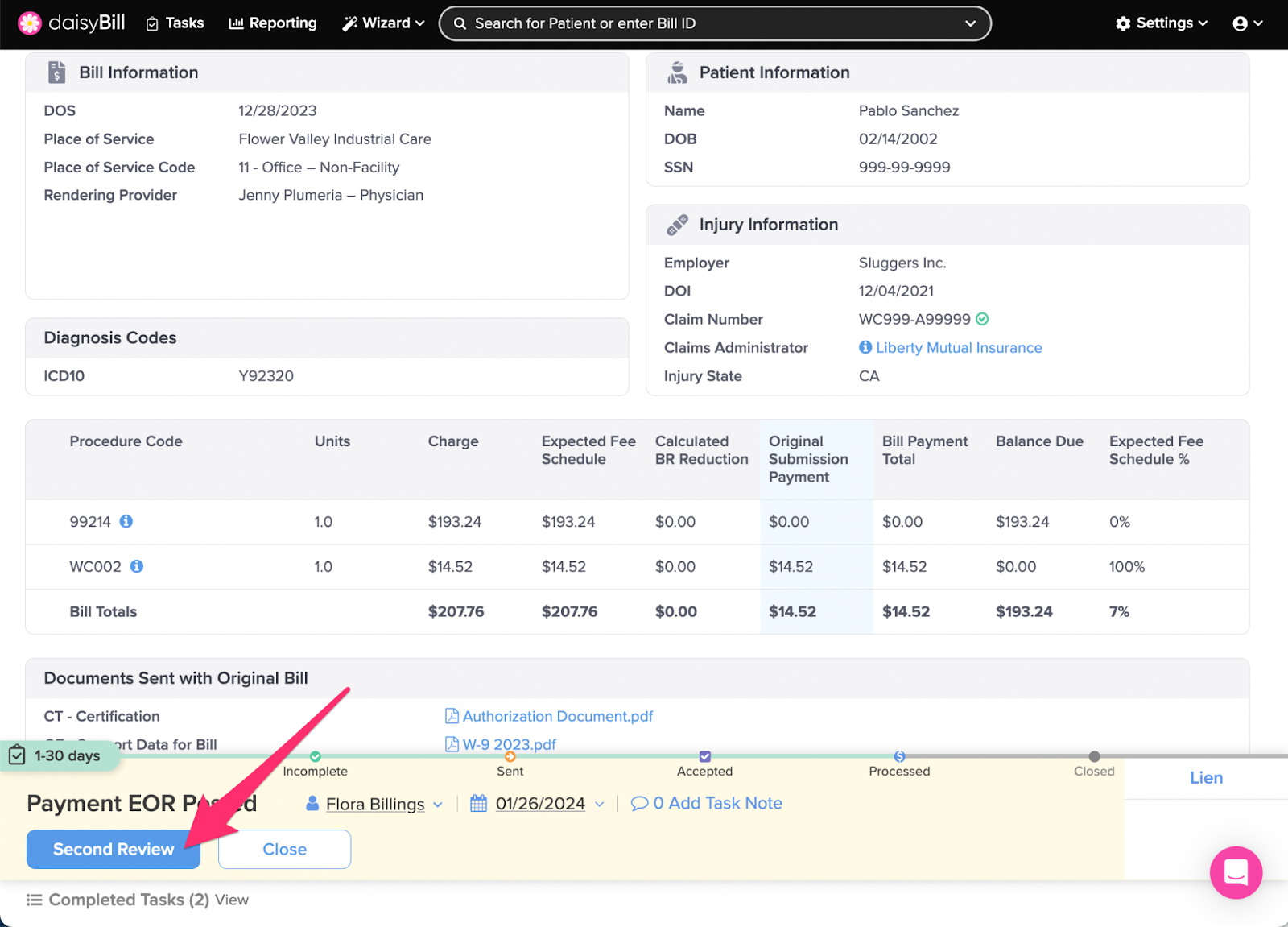Open the pink chat support bubble
This screenshot has width=1288, height=927.
pos(1235,872)
